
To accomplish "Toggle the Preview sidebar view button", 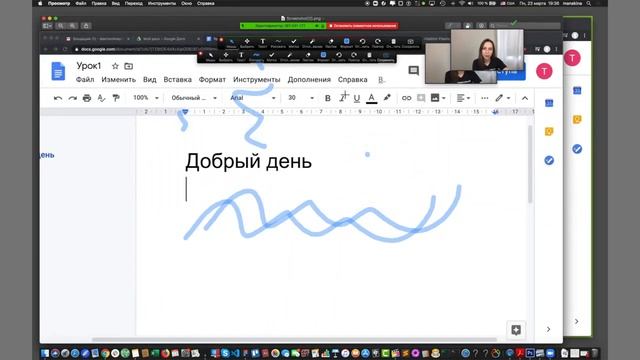I will [47, 26].
